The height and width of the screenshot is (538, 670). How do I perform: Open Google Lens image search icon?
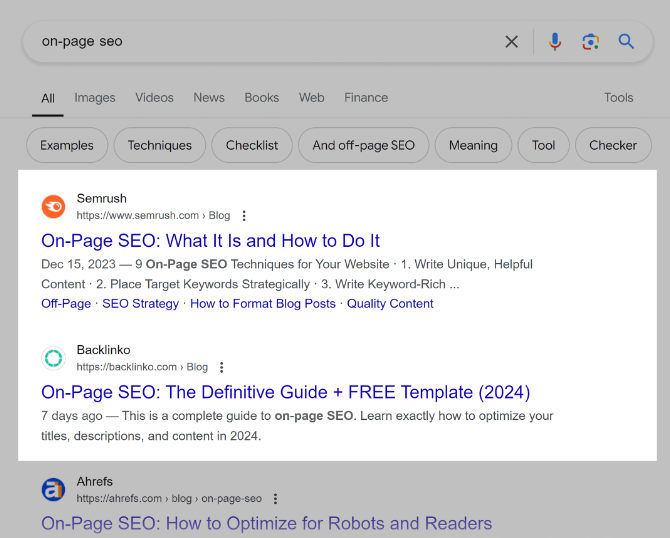pyautogui.click(x=591, y=41)
